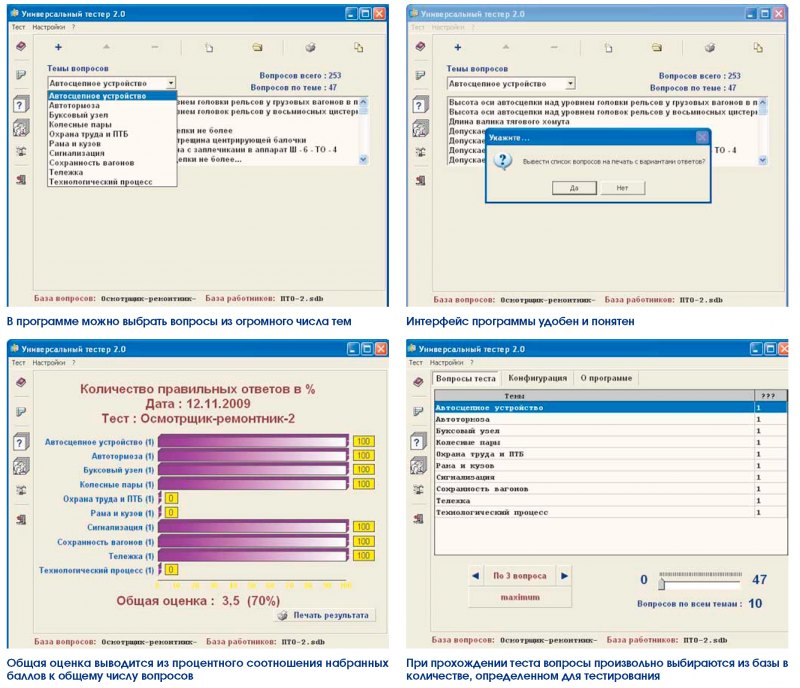Click new document toolbar icon above the open dropdown

point(209,47)
